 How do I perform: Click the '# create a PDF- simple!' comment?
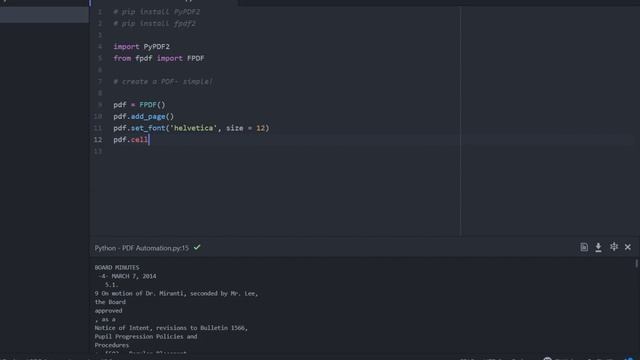pos(163,82)
